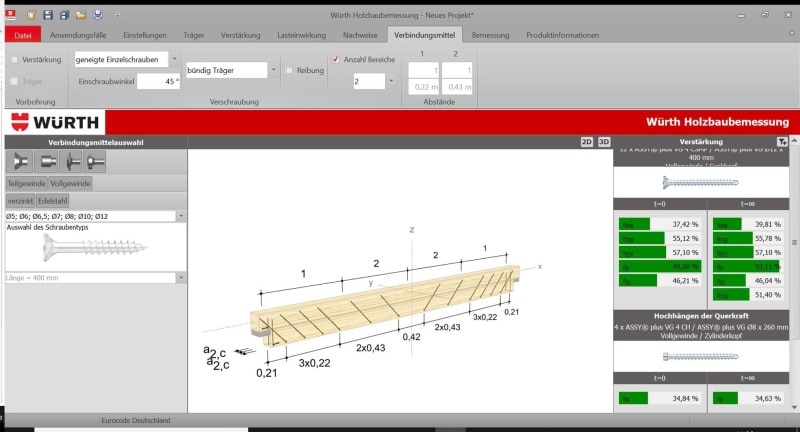Open the Anzahl Bereiche count dropdown
The height and width of the screenshot is (432, 800).
tap(391, 81)
